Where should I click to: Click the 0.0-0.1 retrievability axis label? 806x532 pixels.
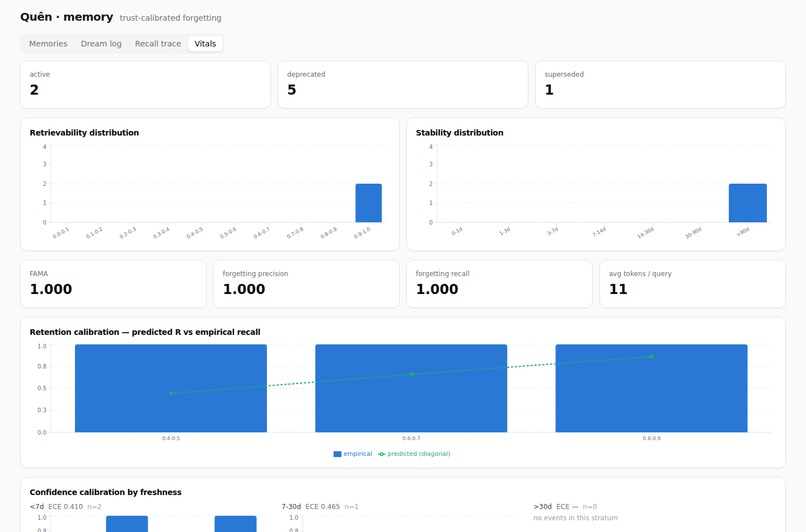(x=61, y=233)
